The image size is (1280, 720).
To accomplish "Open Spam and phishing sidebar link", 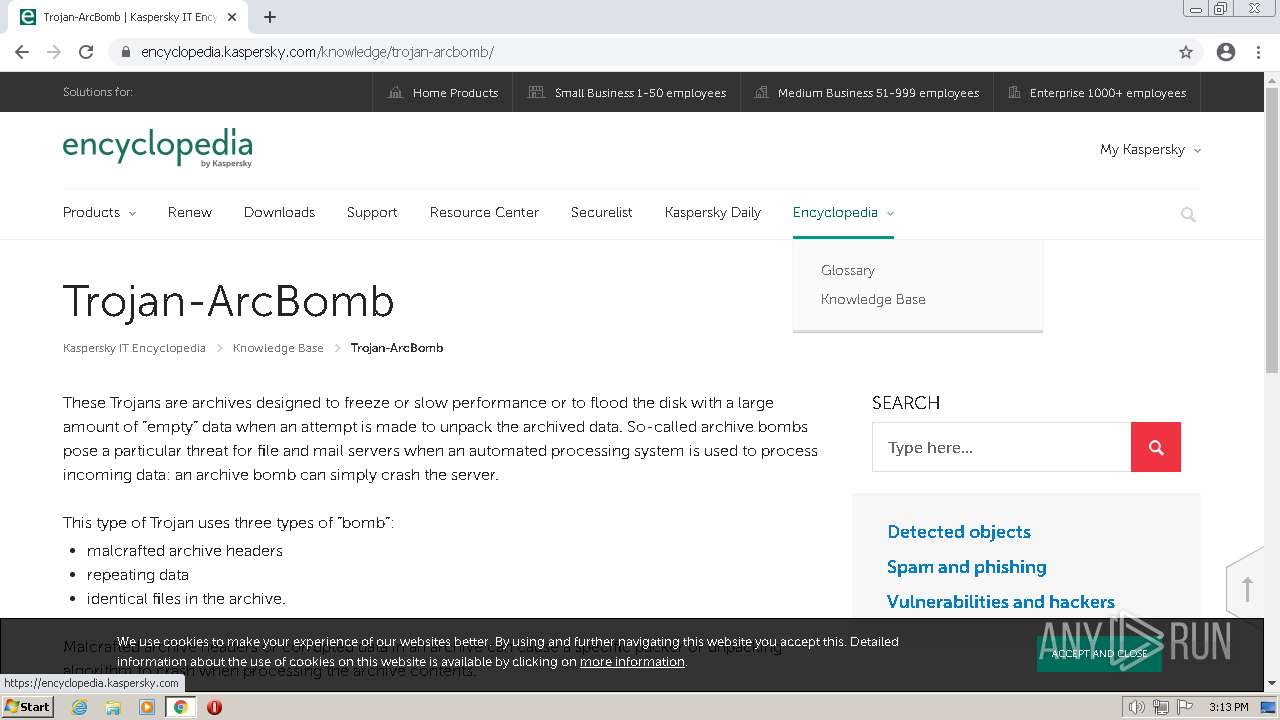I will (x=966, y=567).
